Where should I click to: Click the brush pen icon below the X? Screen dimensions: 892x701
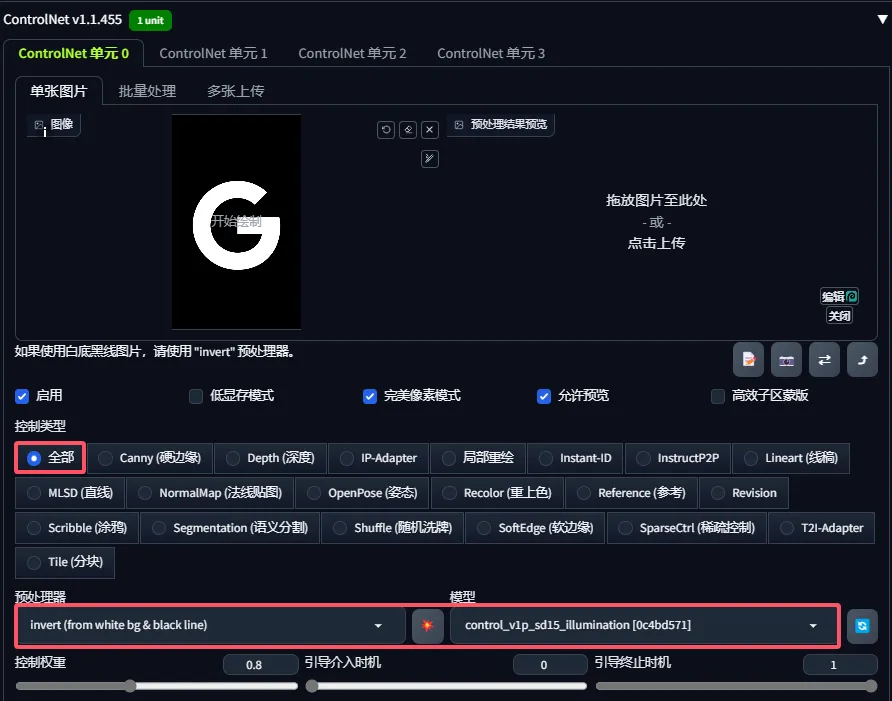coord(430,158)
